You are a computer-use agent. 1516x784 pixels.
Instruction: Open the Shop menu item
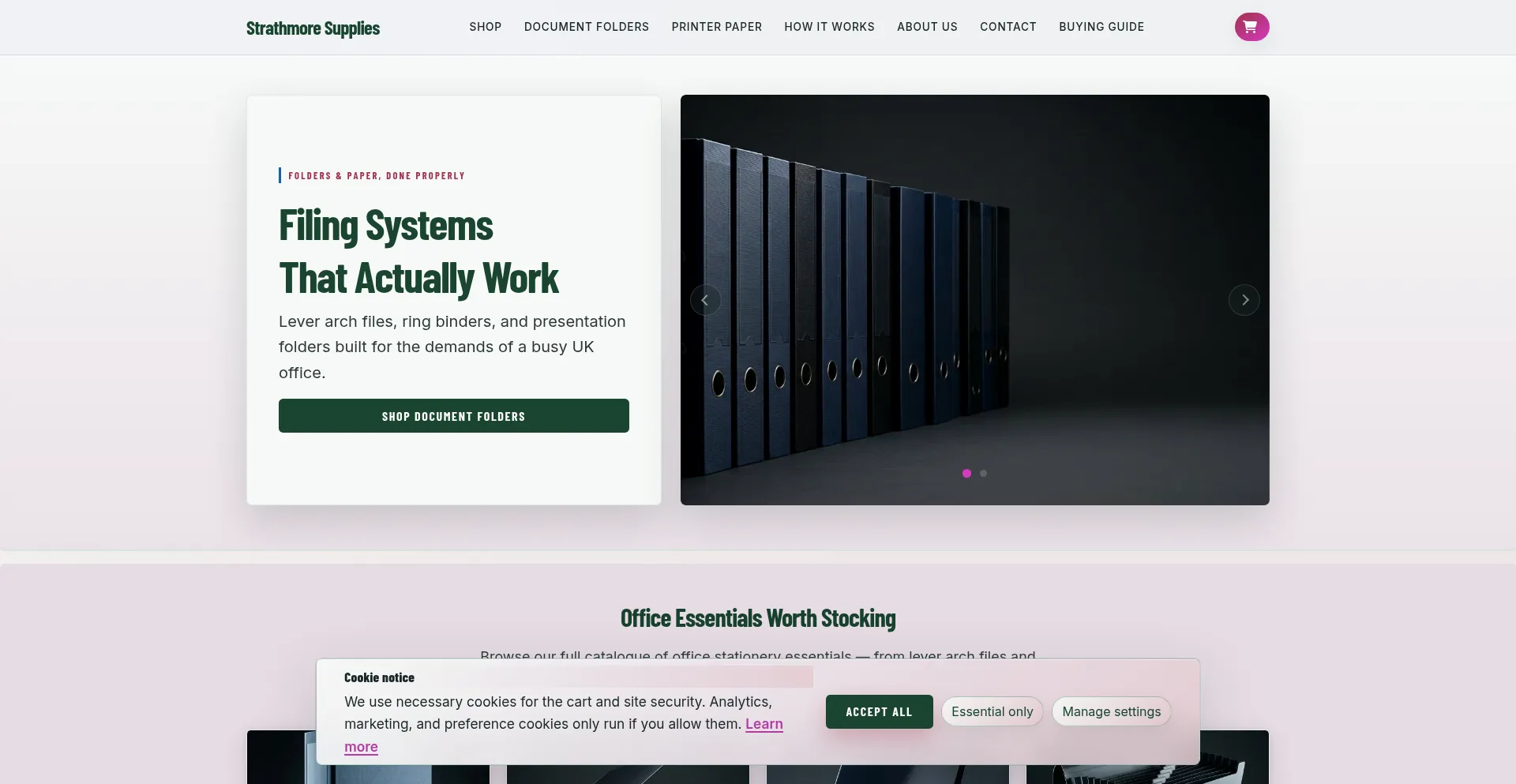coord(485,27)
